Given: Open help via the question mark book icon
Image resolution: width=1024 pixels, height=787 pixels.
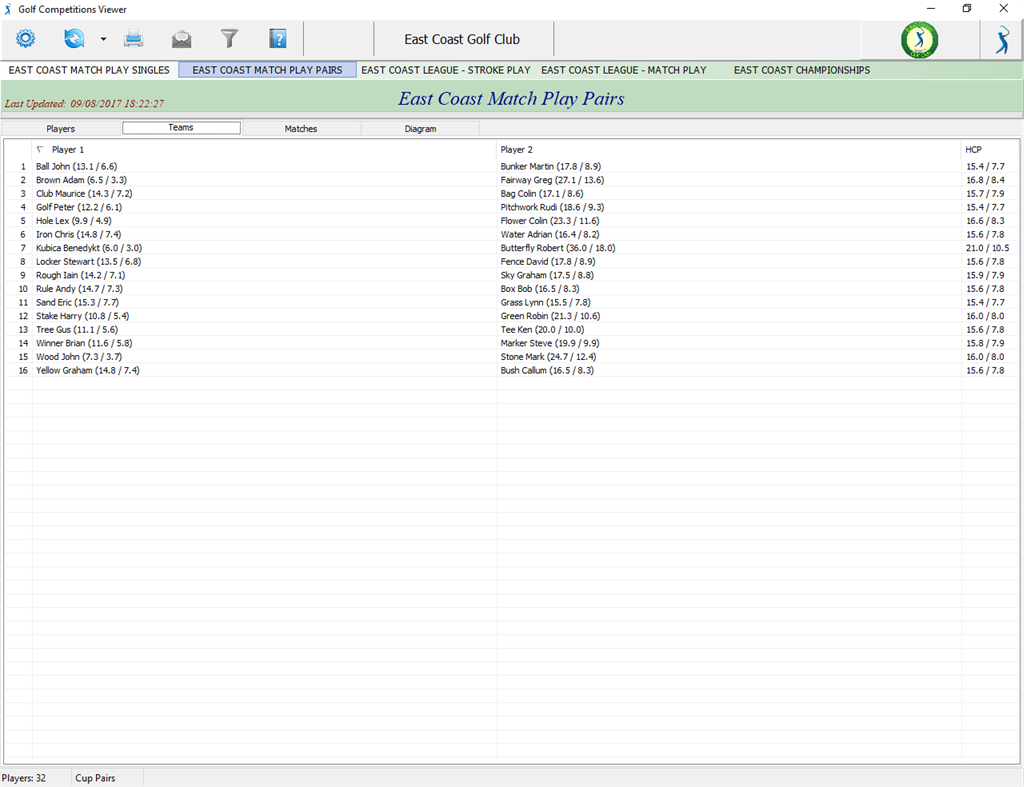Looking at the screenshot, I should (277, 39).
